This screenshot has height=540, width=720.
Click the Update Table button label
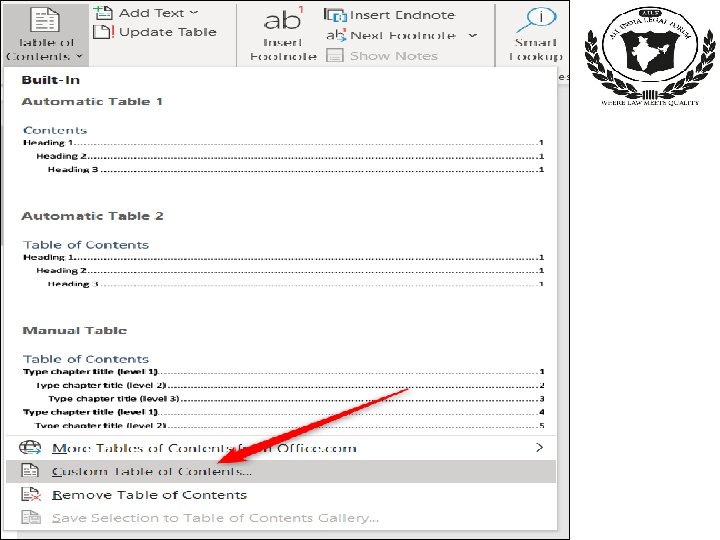168,32
